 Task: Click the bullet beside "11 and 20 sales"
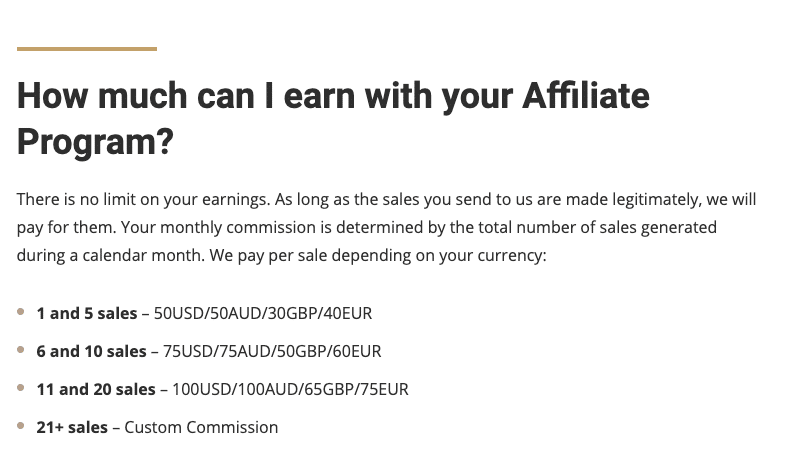(21, 389)
